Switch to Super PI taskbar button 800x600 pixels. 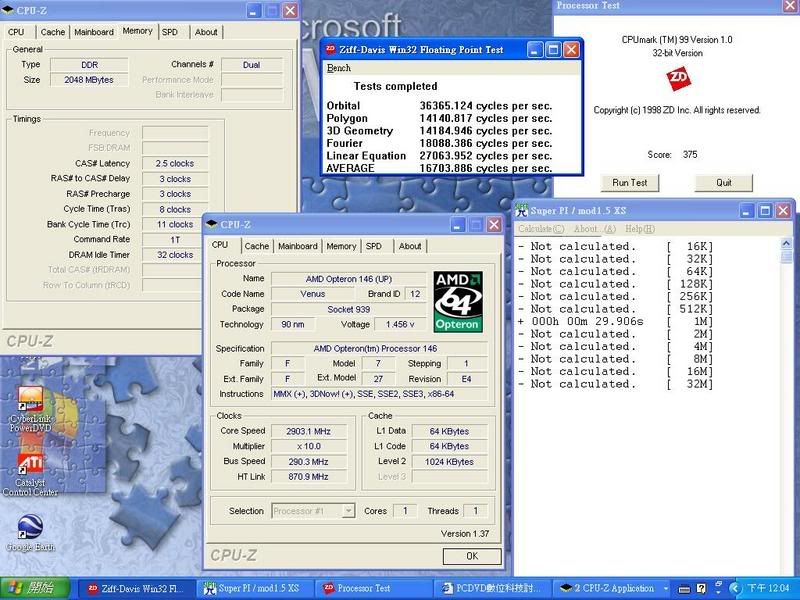coord(255,589)
